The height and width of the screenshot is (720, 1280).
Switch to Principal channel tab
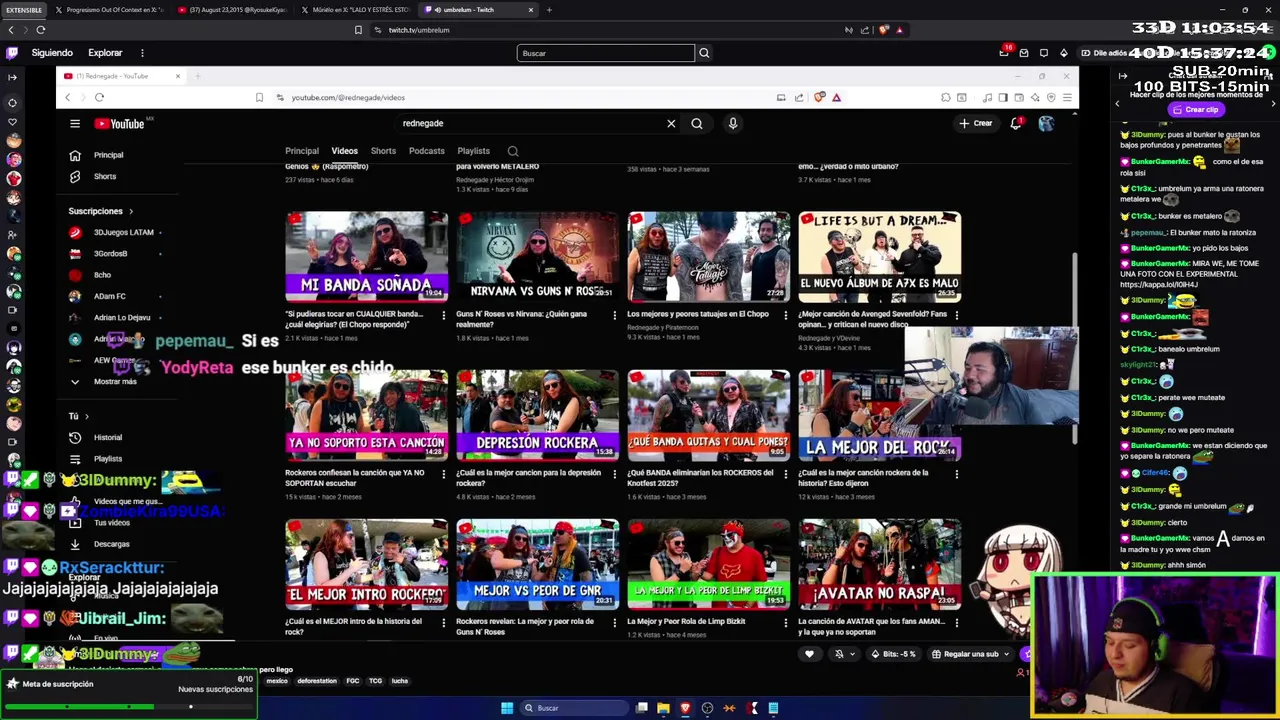point(302,151)
